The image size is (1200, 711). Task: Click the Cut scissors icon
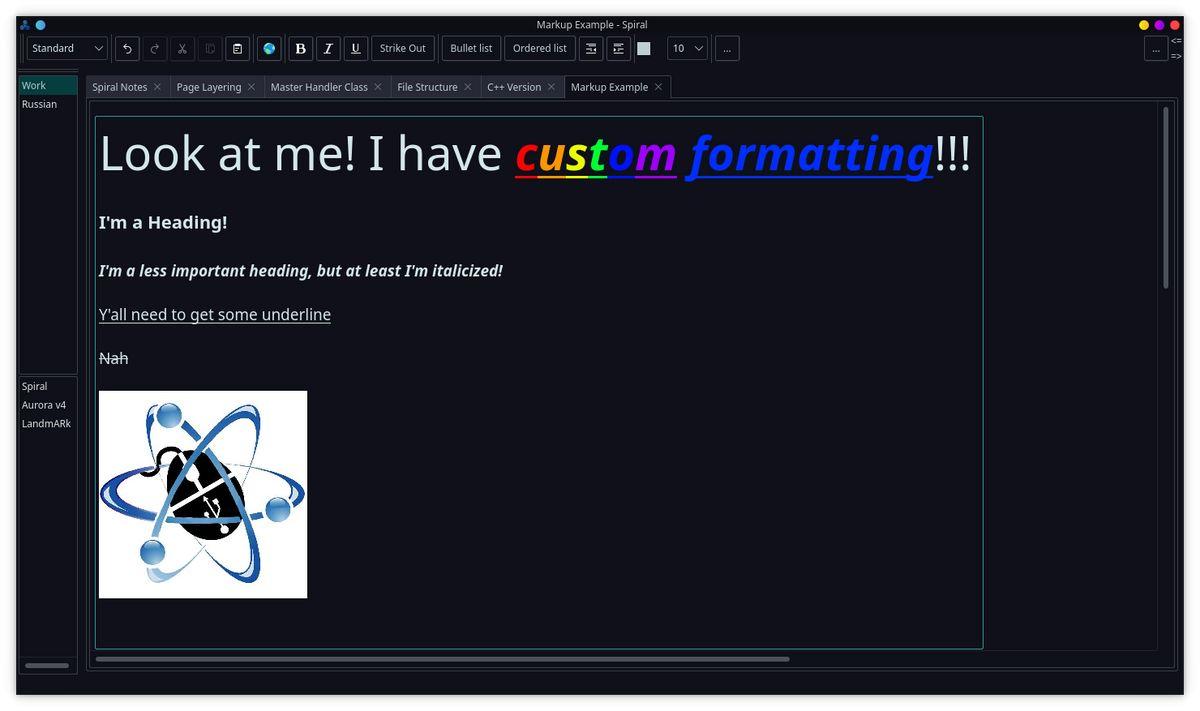182,48
